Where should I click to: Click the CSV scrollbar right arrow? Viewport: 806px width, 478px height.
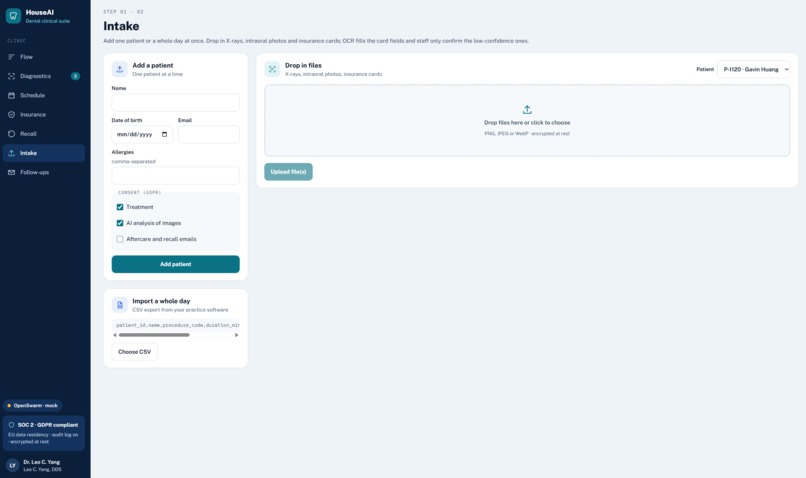pos(236,335)
